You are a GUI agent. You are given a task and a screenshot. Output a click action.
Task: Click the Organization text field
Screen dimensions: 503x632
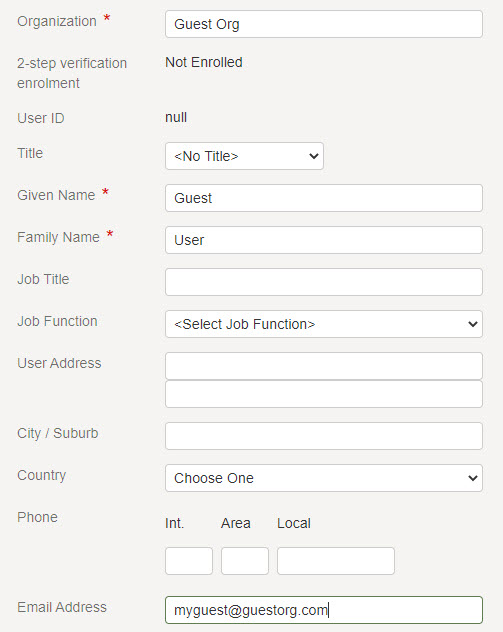324,24
